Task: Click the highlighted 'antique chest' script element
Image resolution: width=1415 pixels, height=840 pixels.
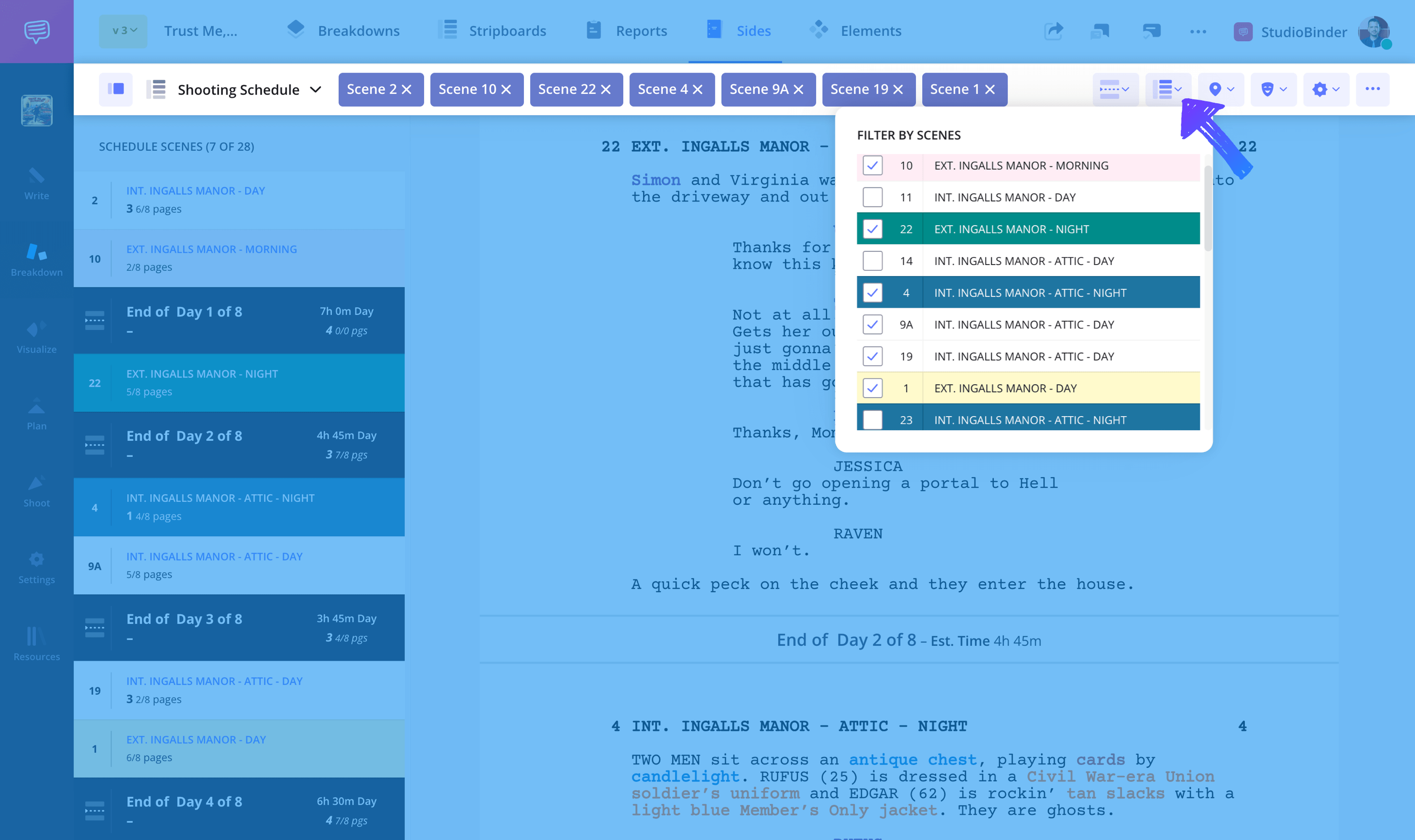Action: (913, 760)
